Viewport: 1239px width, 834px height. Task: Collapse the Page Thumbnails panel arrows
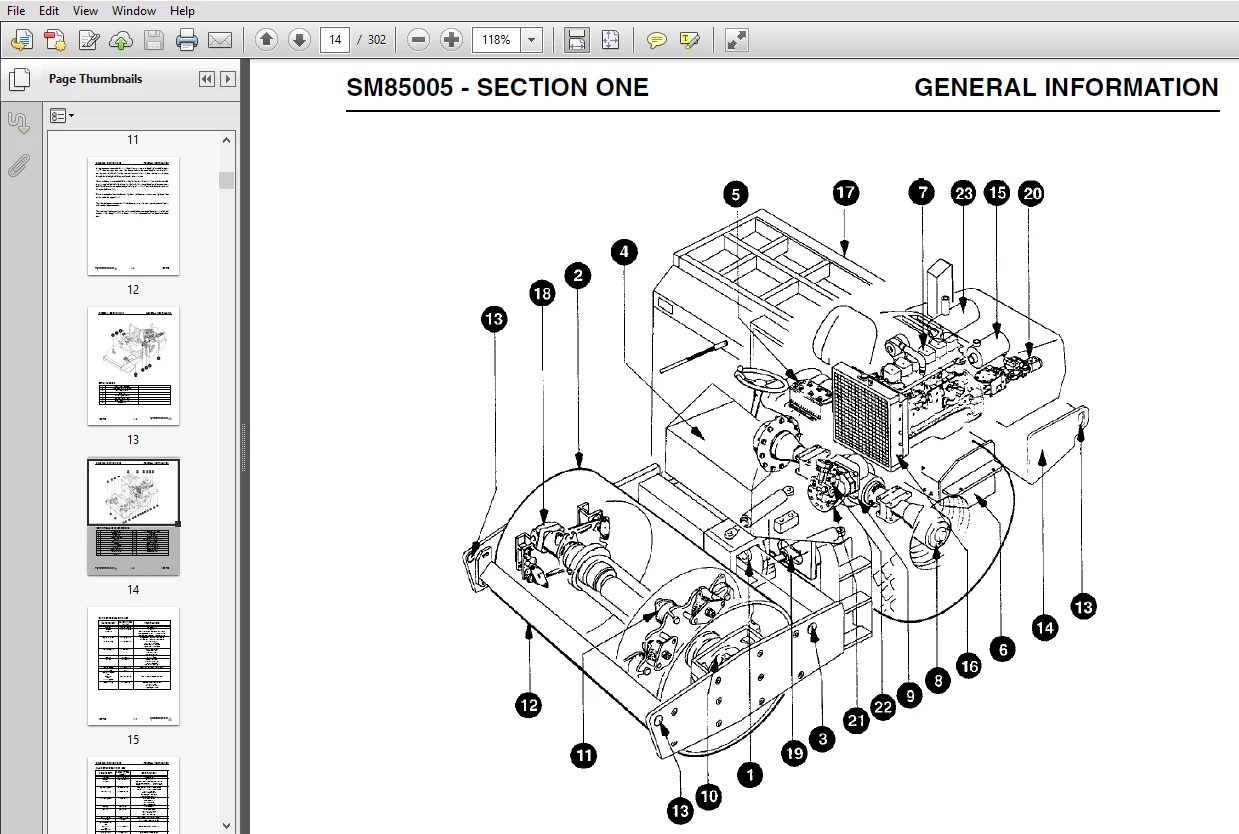207,79
